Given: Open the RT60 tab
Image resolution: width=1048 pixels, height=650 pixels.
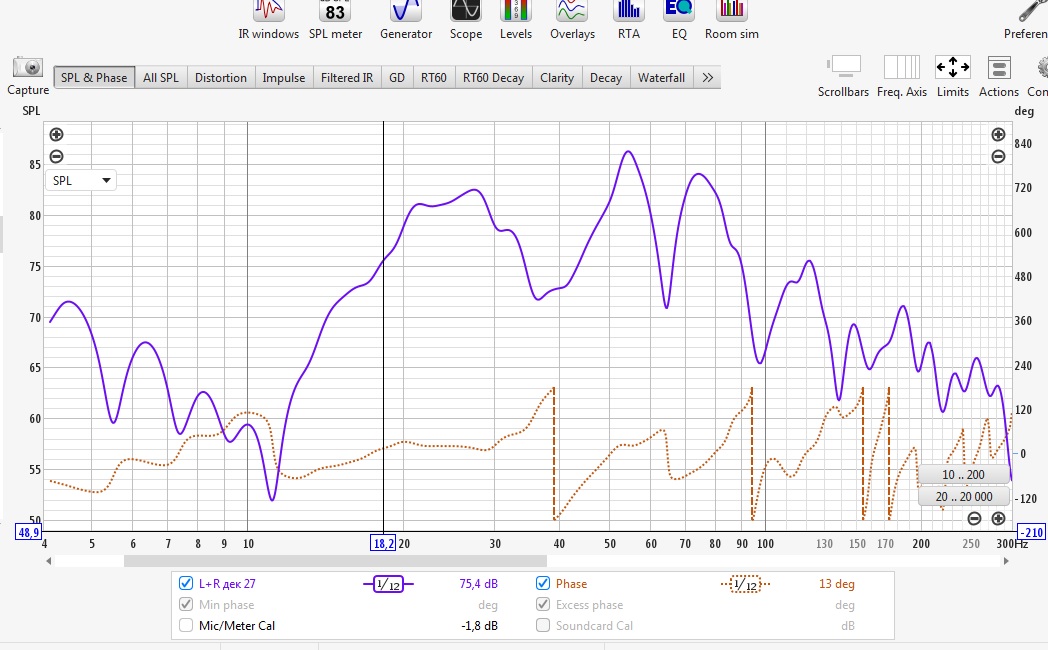Looking at the screenshot, I should (x=434, y=77).
